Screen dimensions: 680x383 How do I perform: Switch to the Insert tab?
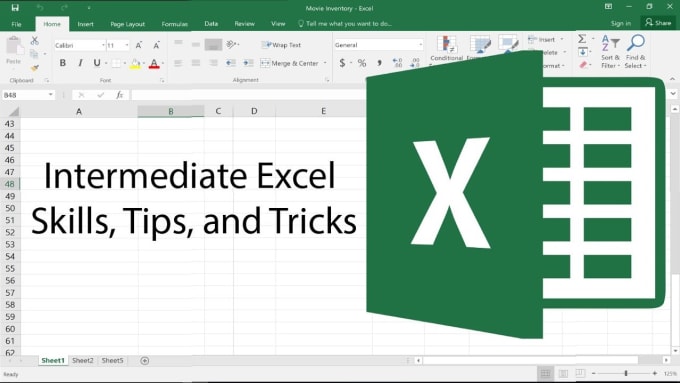pyautogui.click(x=85, y=24)
